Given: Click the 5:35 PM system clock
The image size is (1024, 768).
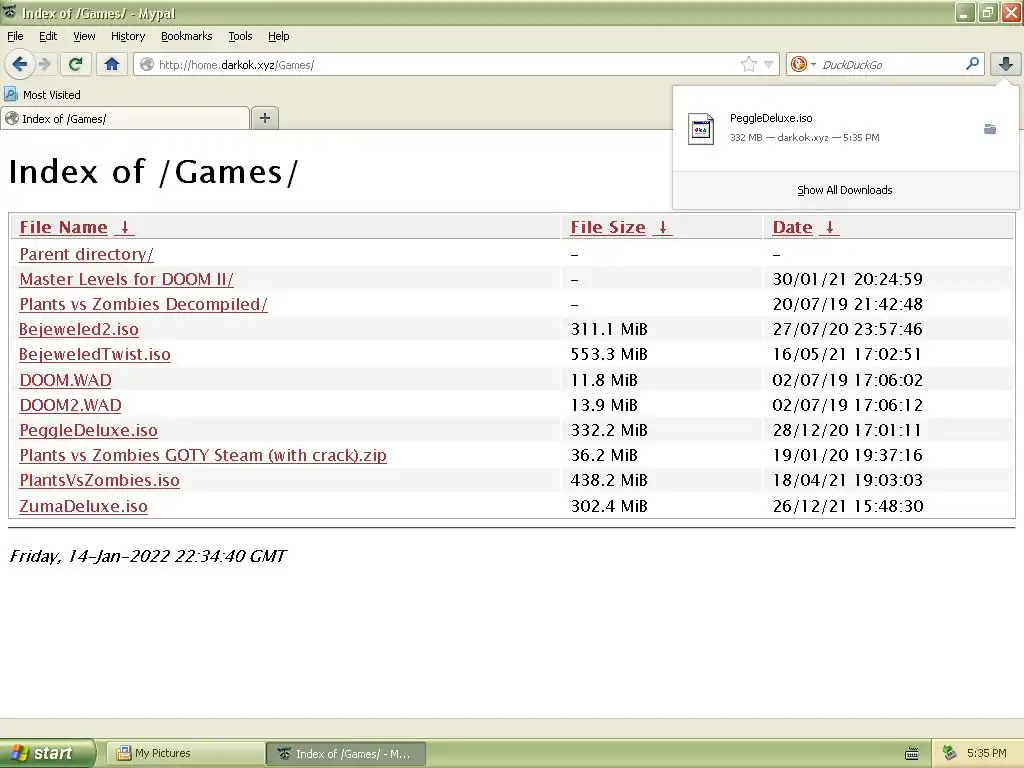Looking at the screenshot, I should pos(986,753).
